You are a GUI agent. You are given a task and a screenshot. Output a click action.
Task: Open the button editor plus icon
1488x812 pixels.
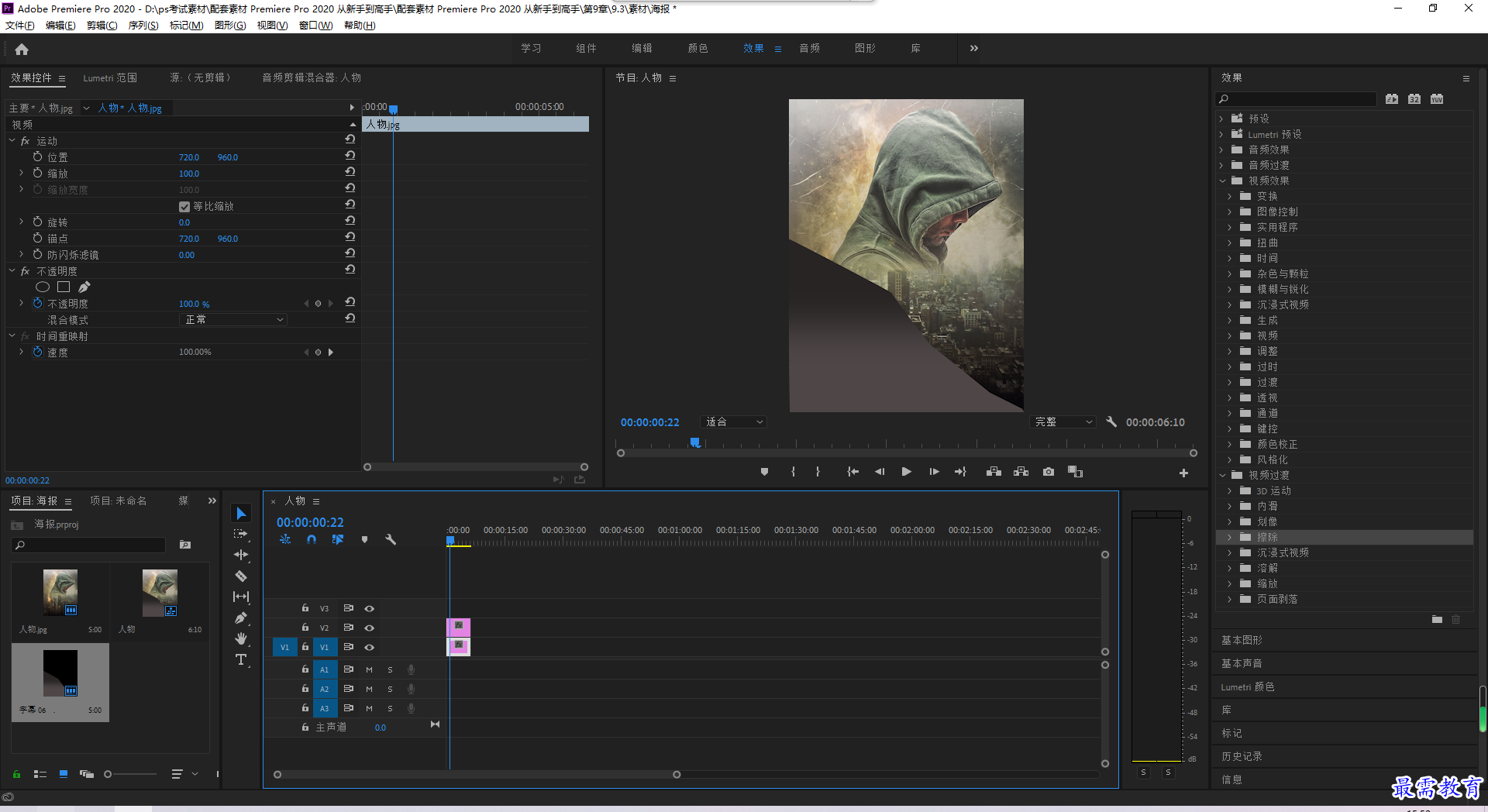1183,473
